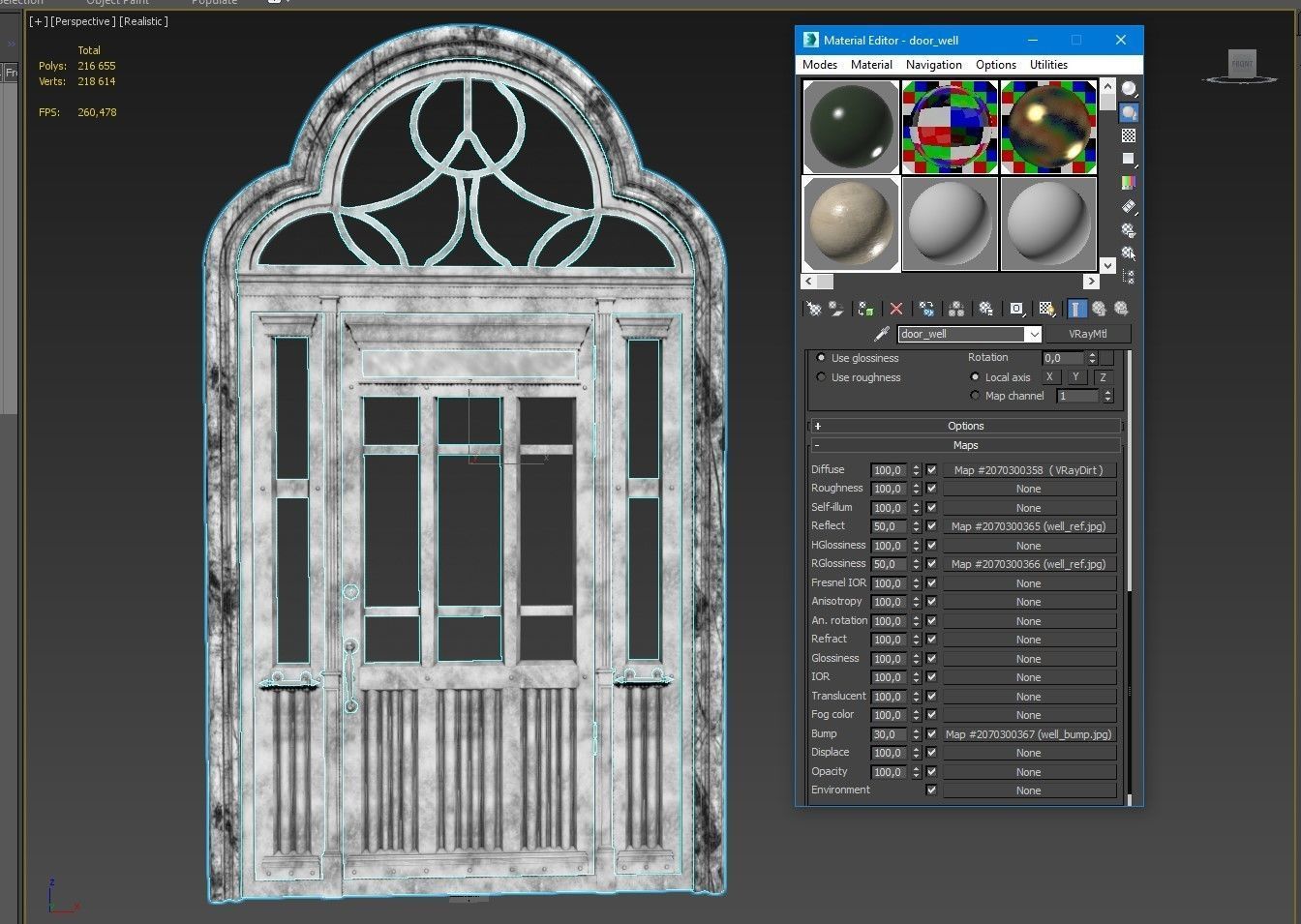Select the Local axis radio button
Image resolution: width=1301 pixels, height=924 pixels.
(975, 377)
